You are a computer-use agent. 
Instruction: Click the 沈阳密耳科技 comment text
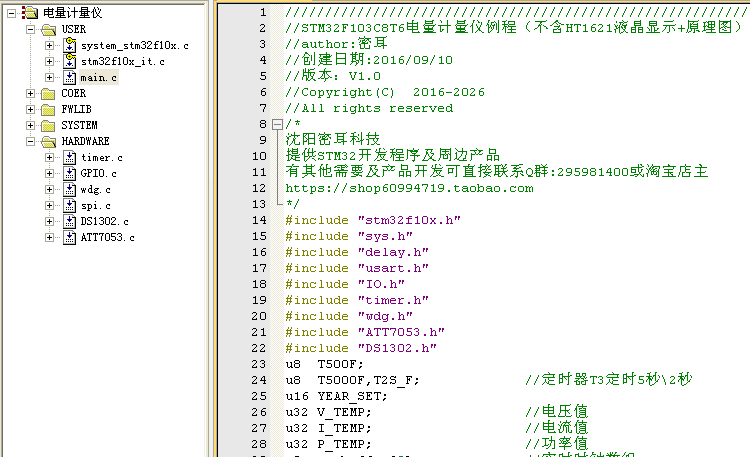pyautogui.click(x=333, y=139)
